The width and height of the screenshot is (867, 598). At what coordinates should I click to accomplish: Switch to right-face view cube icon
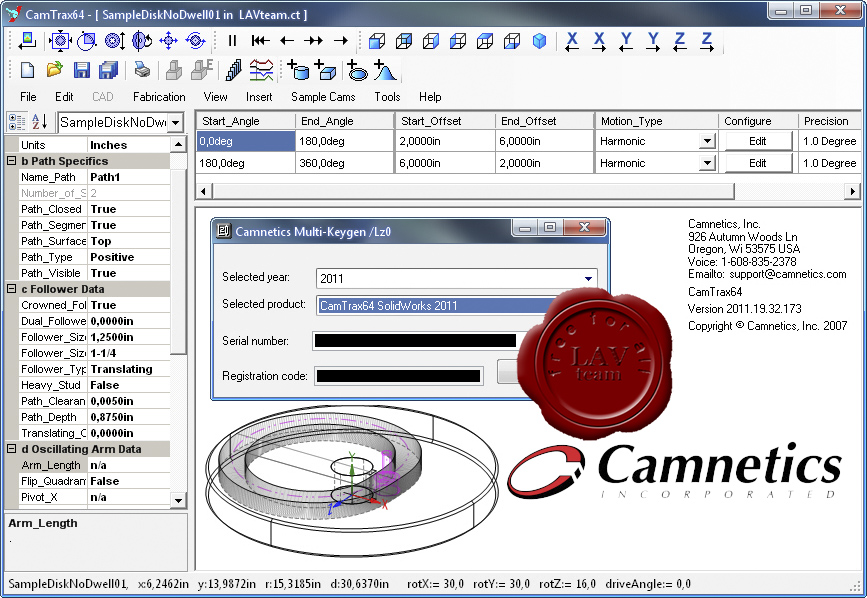(x=431, y=41)
